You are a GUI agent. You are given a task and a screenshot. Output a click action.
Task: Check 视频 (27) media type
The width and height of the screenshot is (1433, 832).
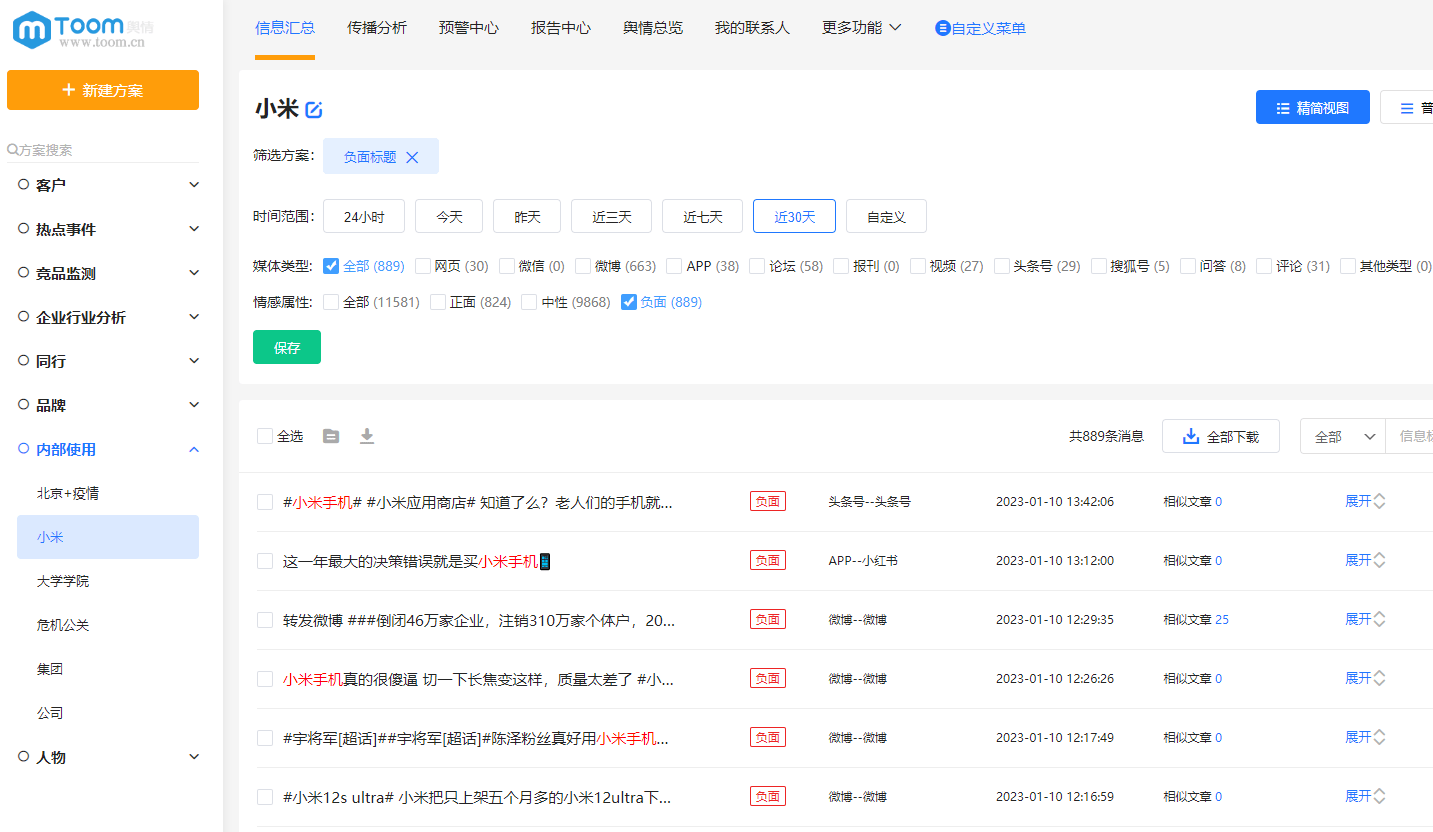click(x=918, y=266)
